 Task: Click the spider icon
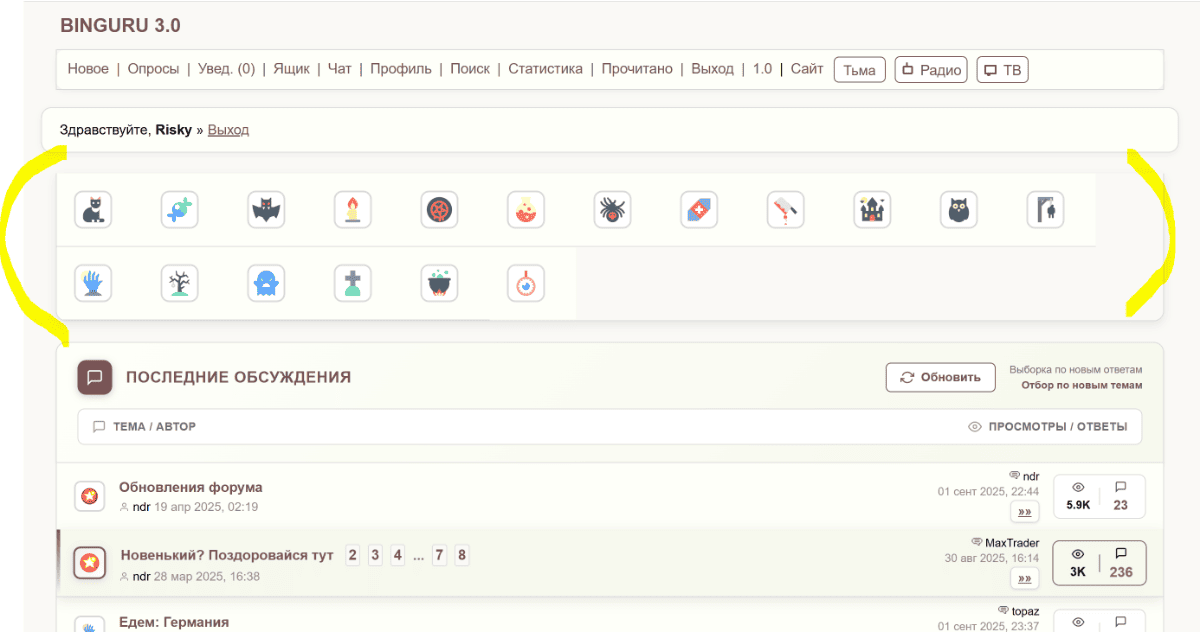point(612,210)
